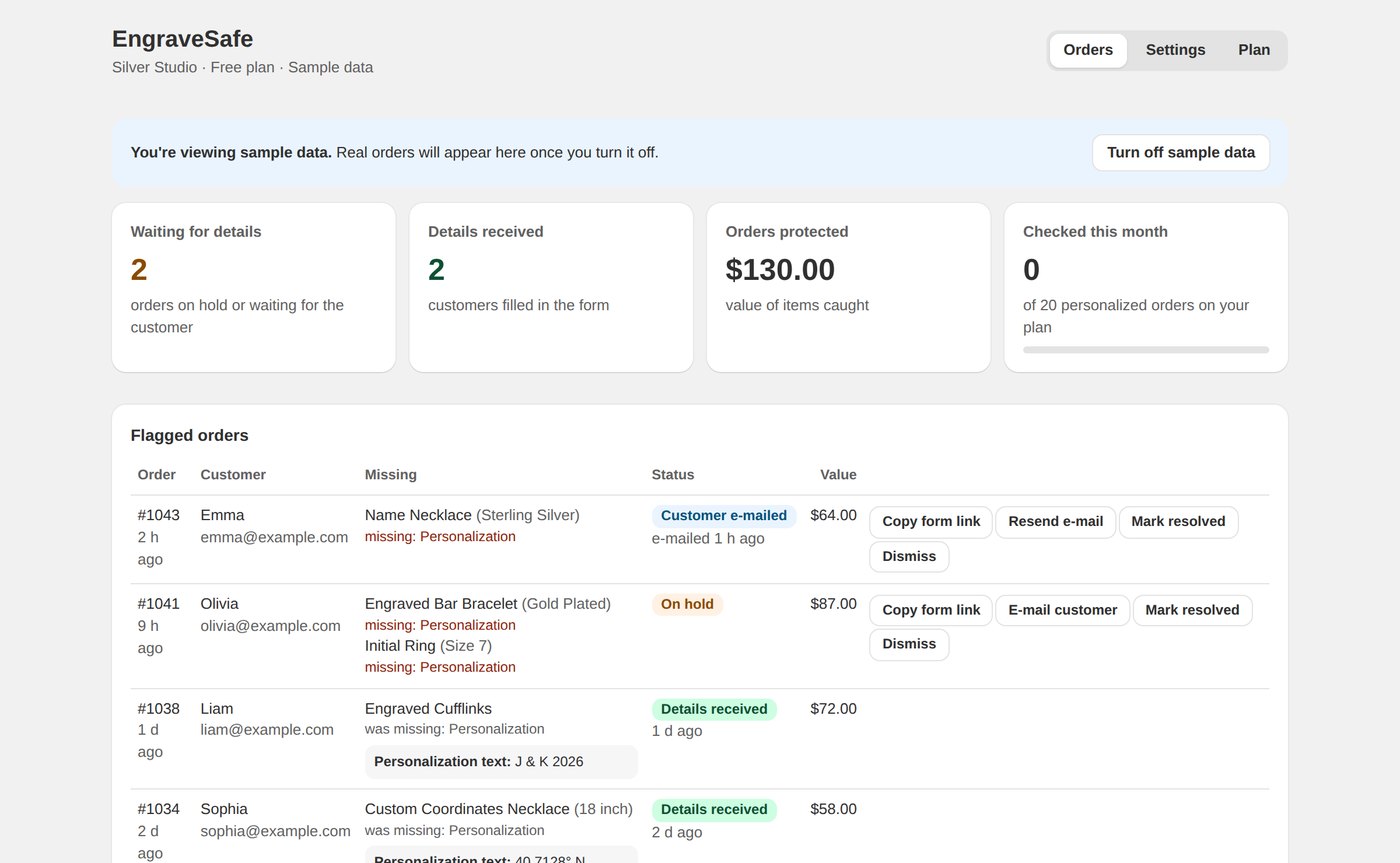Mark order #1041 resolved
The width and height of the screenshot is (1400, 863).
click(x=1192, y=610)
